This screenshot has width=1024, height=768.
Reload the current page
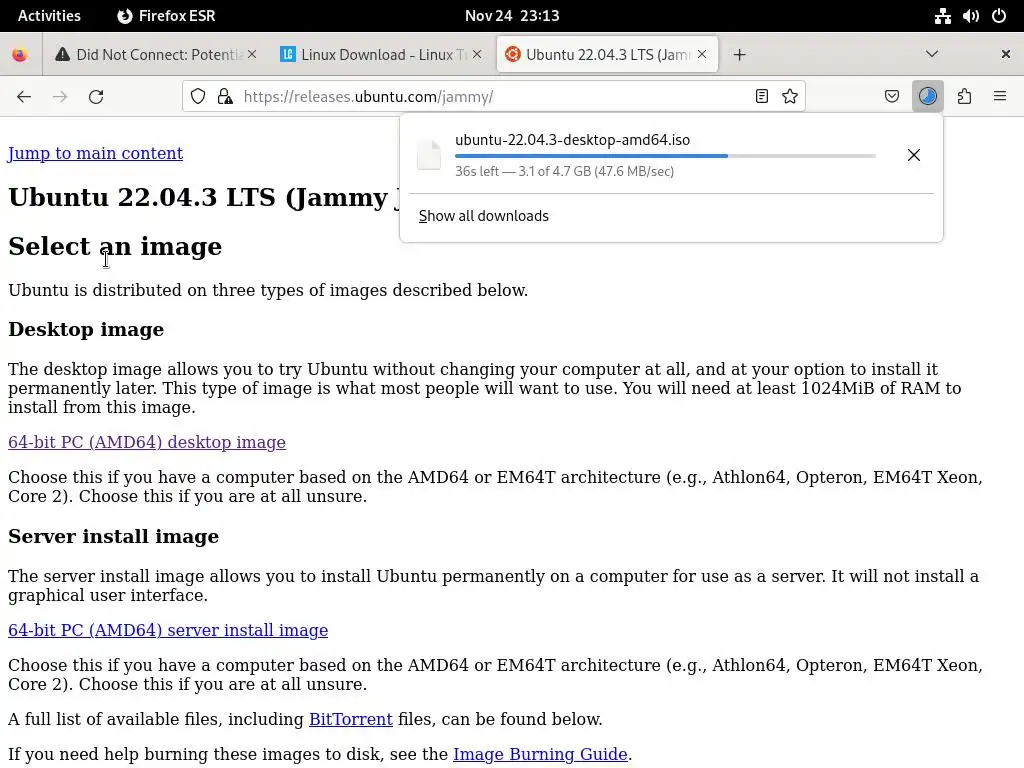coord(96,97)
